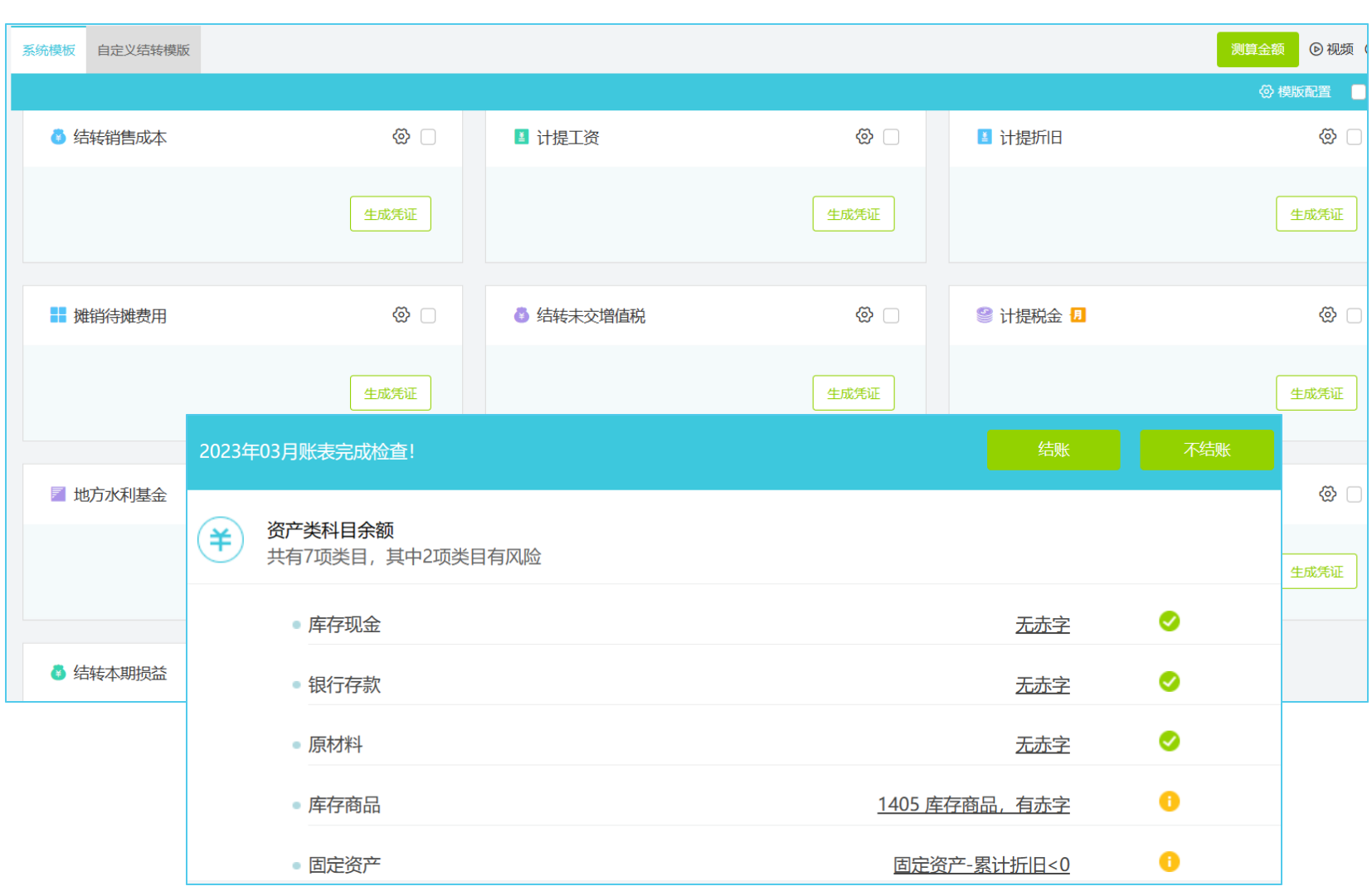
Task: Open the 1405 库存商品, 有赤字 link
Action: click(973, 805)
